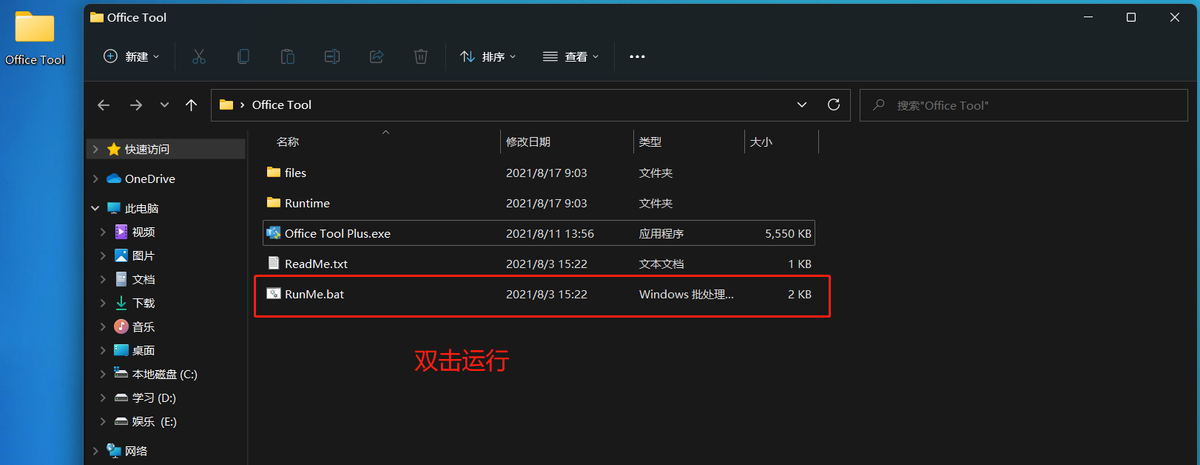The width and height of the screenshot is (1200, 465).
Task: Open the 查看 view dropdown
Action: tap(571, 57)
